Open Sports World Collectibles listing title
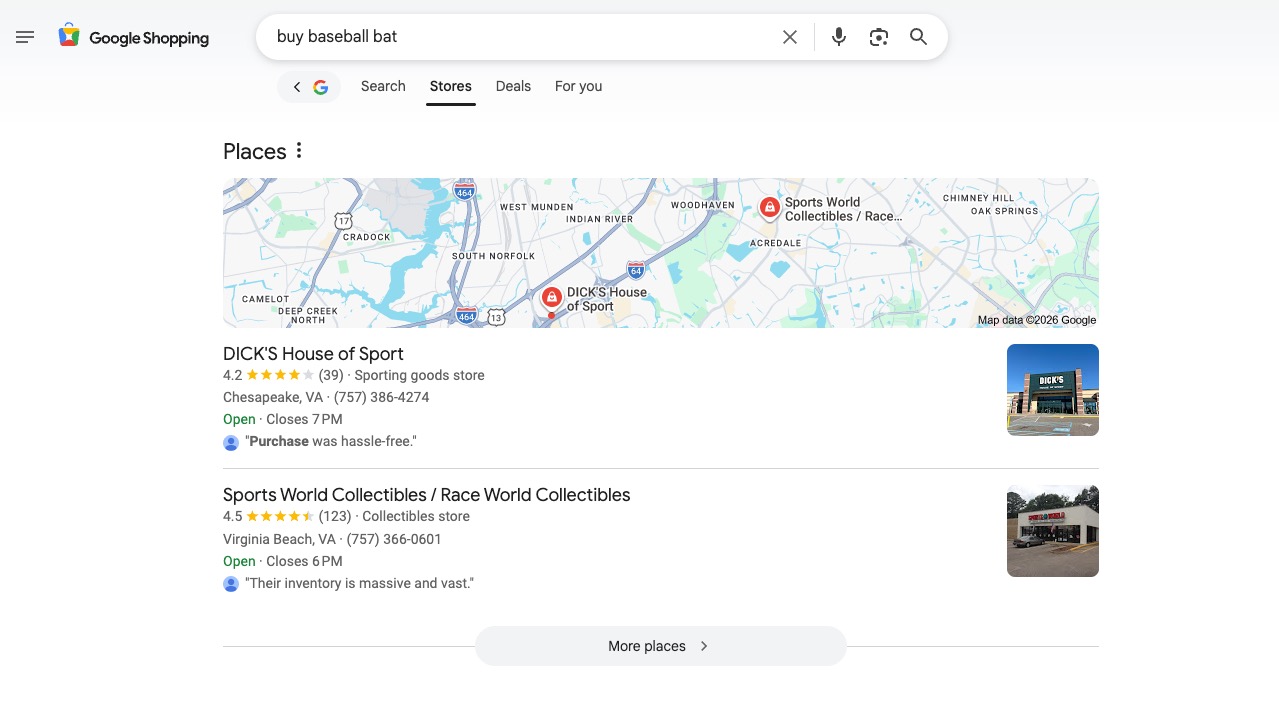 point(426,495)
